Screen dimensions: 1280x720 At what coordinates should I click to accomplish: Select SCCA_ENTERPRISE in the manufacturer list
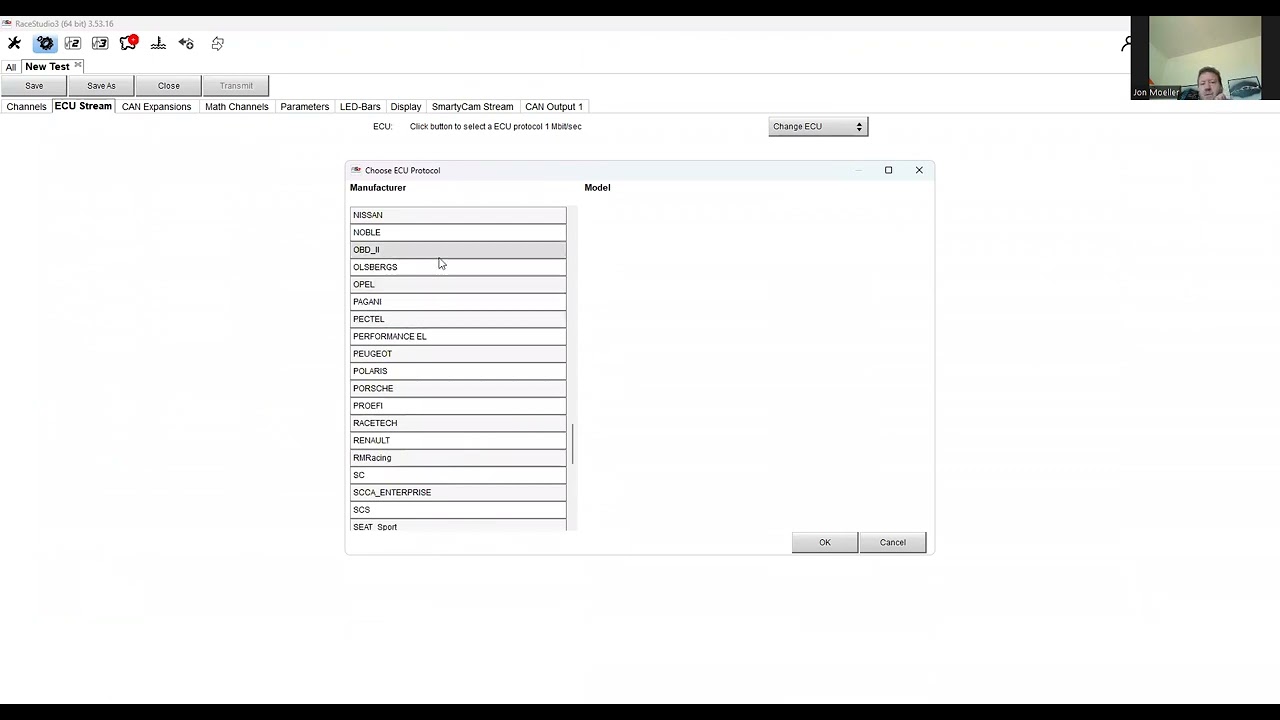(x=458, y=492)
